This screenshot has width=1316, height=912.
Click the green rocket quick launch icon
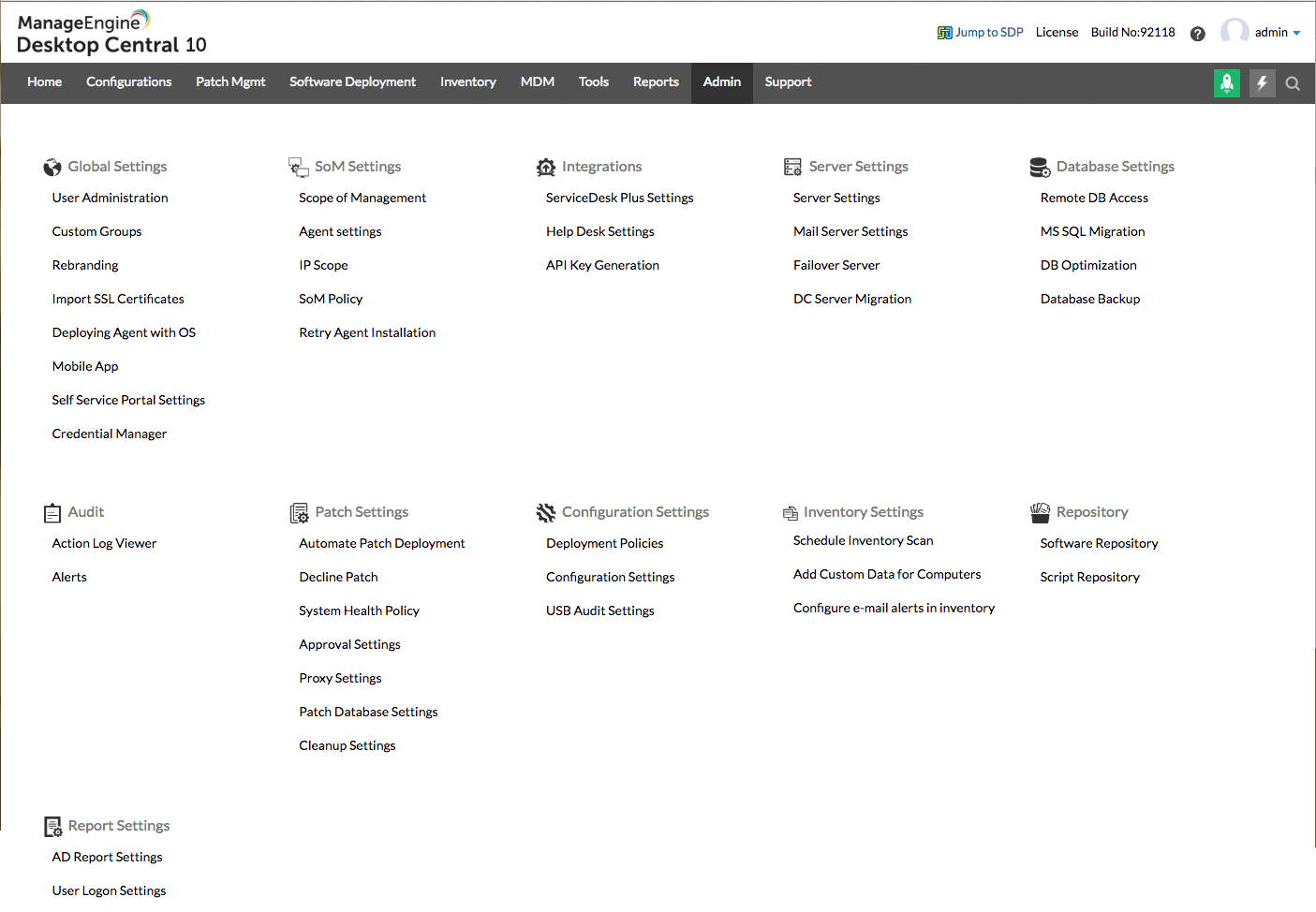(x=1227, y=83)
